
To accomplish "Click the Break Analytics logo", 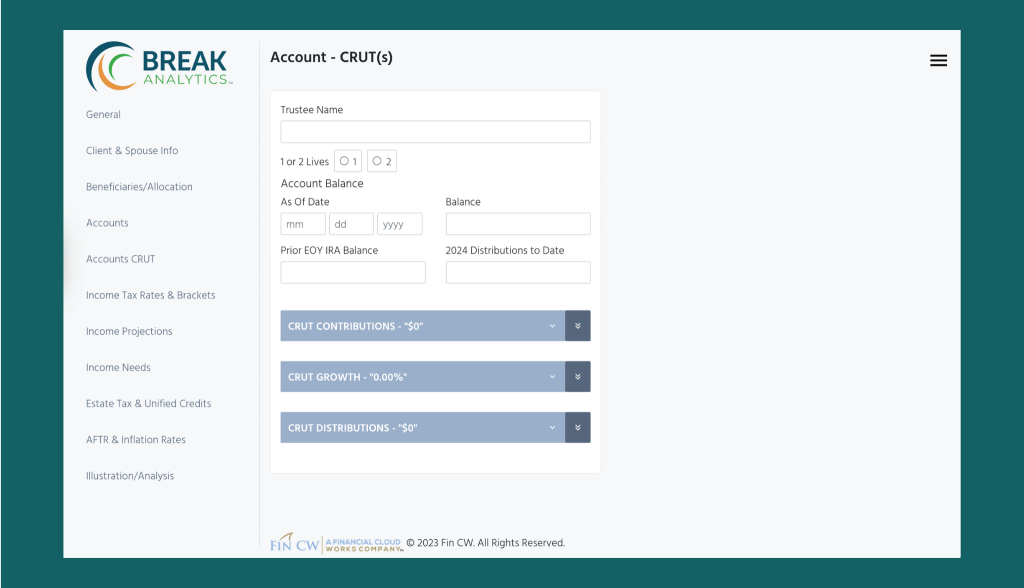I will click(159, 67).
